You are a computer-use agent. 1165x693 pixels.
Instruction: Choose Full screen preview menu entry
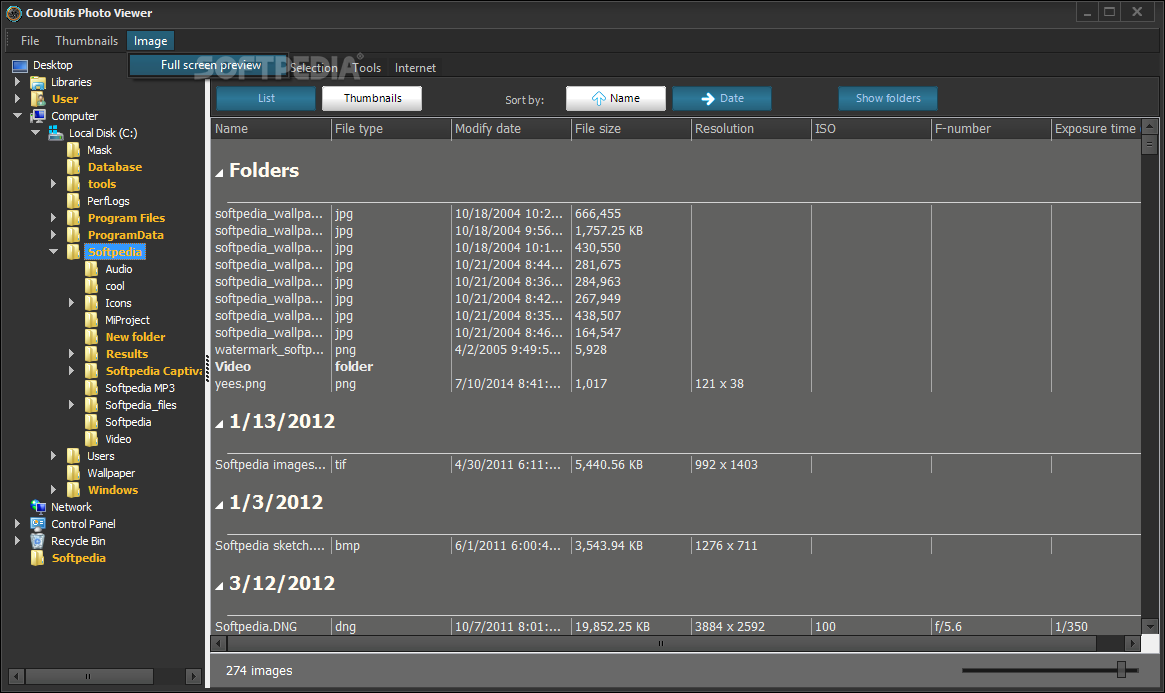click(x=210, y=65)
